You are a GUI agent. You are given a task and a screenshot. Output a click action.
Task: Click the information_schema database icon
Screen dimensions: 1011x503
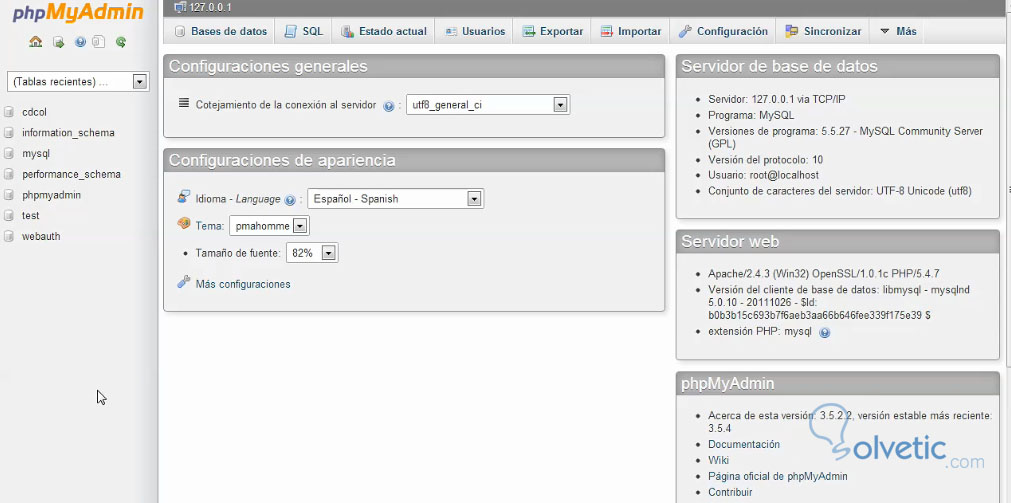pos(9,133)
